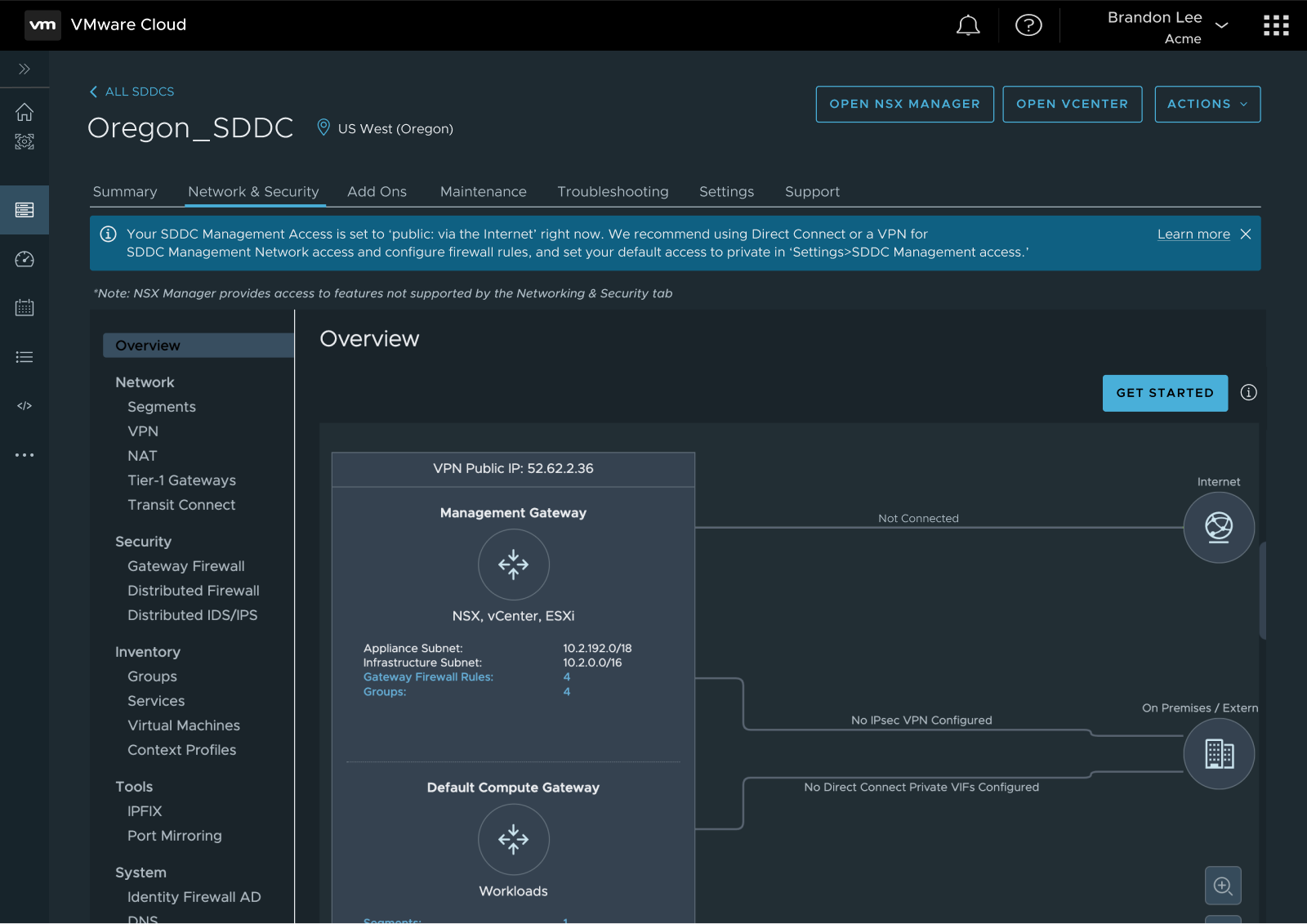Open the Support tab

812,192
